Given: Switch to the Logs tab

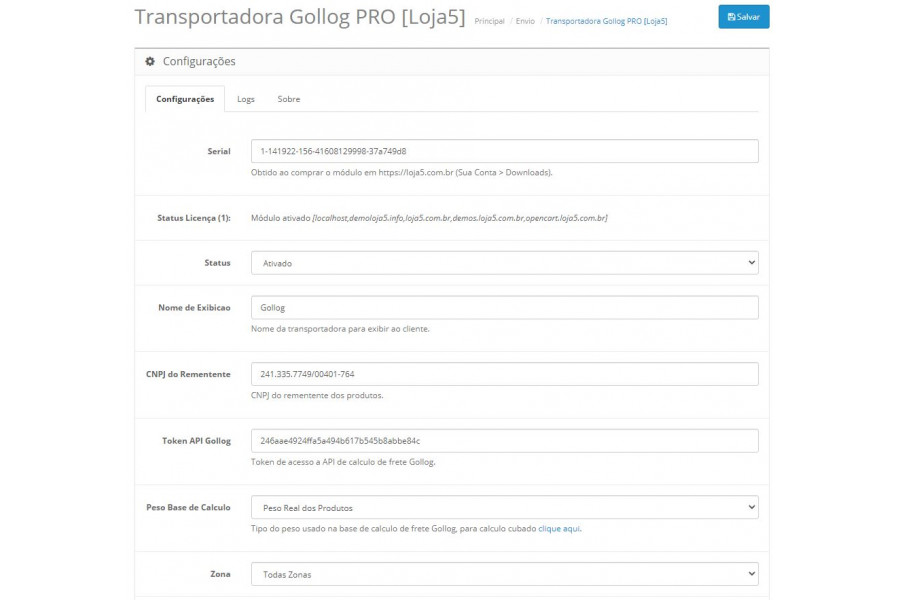Looking at the screenshot, I should (246, 99).
